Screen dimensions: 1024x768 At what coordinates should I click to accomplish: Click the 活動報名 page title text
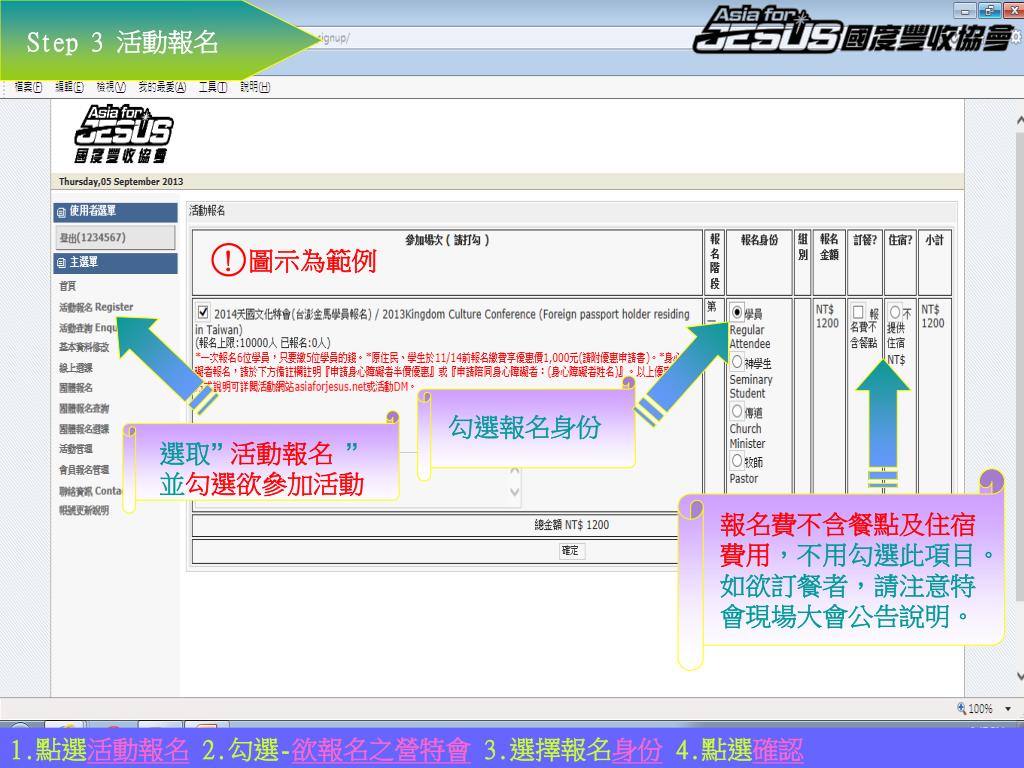click(207, 210)
